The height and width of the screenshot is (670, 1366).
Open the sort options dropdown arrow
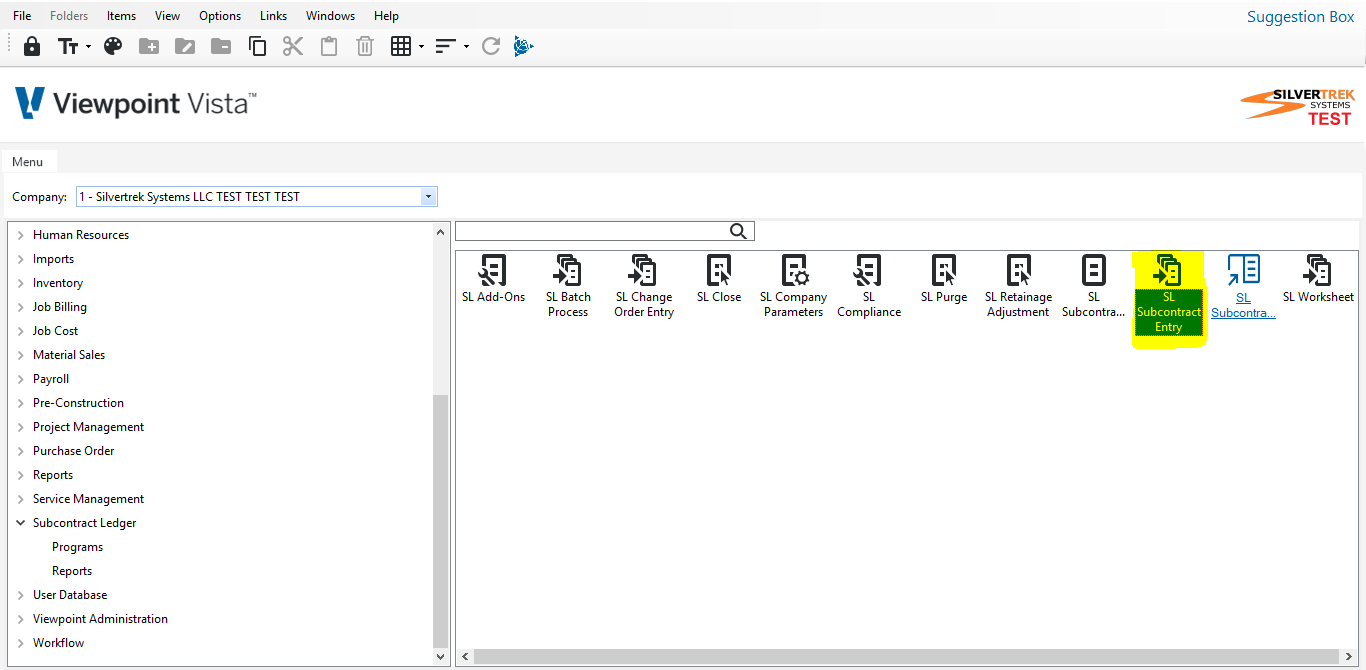tap(466, 47)
